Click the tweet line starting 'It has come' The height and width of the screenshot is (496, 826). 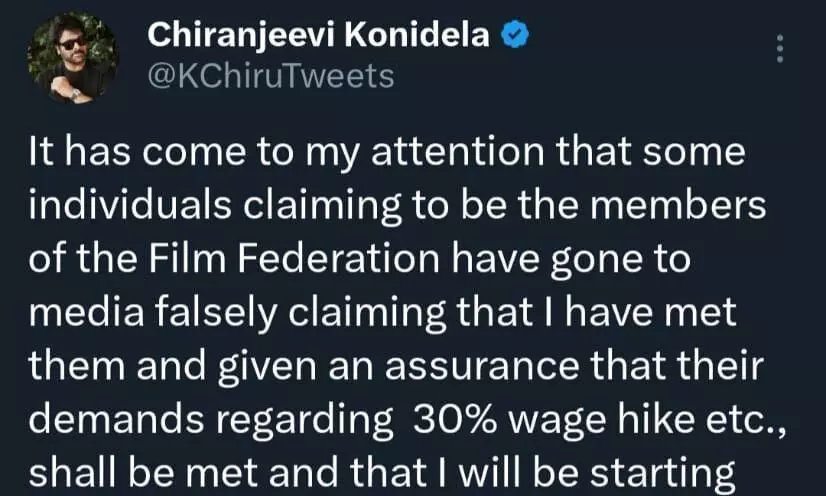tap(387, 153)
